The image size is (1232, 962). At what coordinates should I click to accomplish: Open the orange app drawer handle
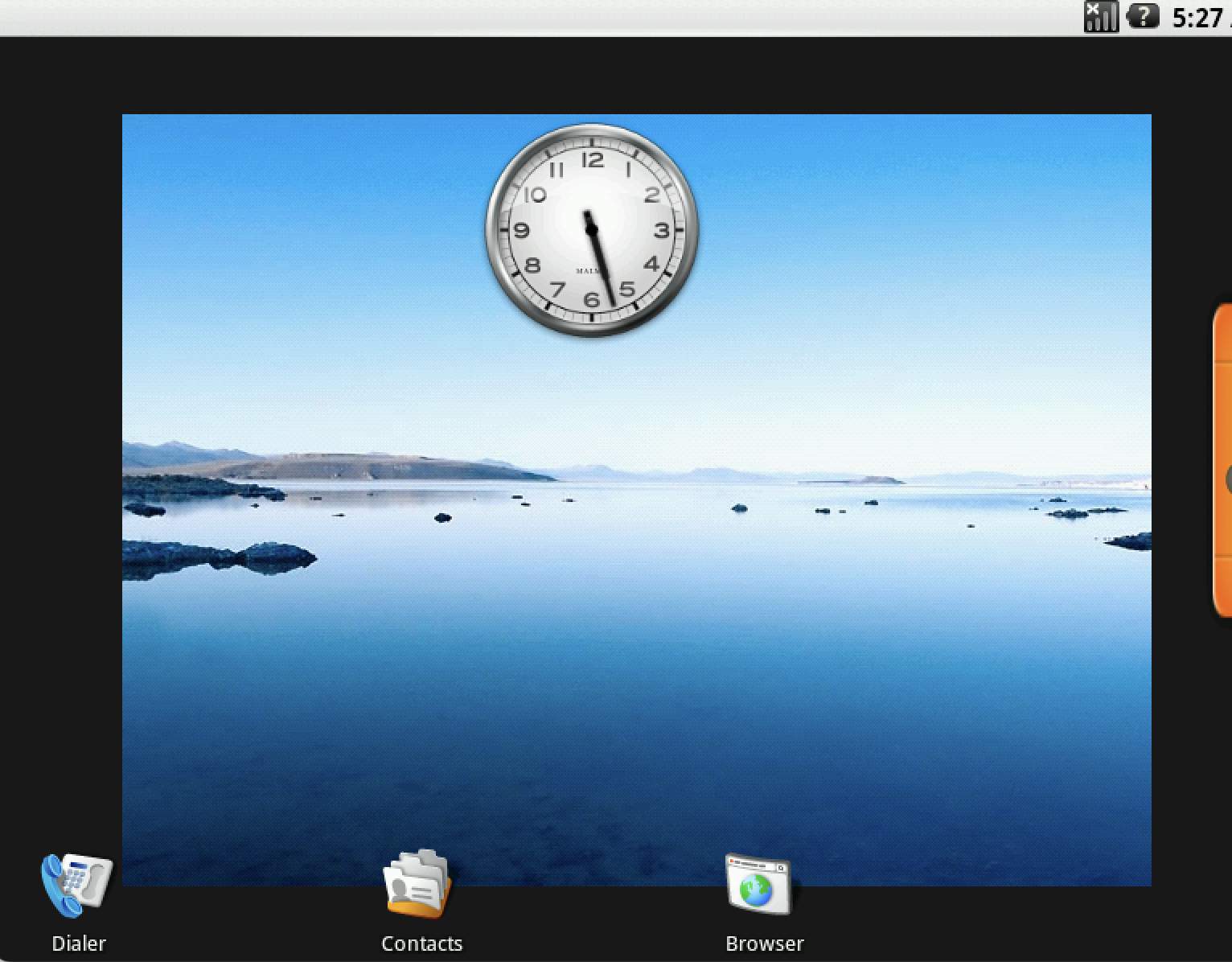point(1222,460)
